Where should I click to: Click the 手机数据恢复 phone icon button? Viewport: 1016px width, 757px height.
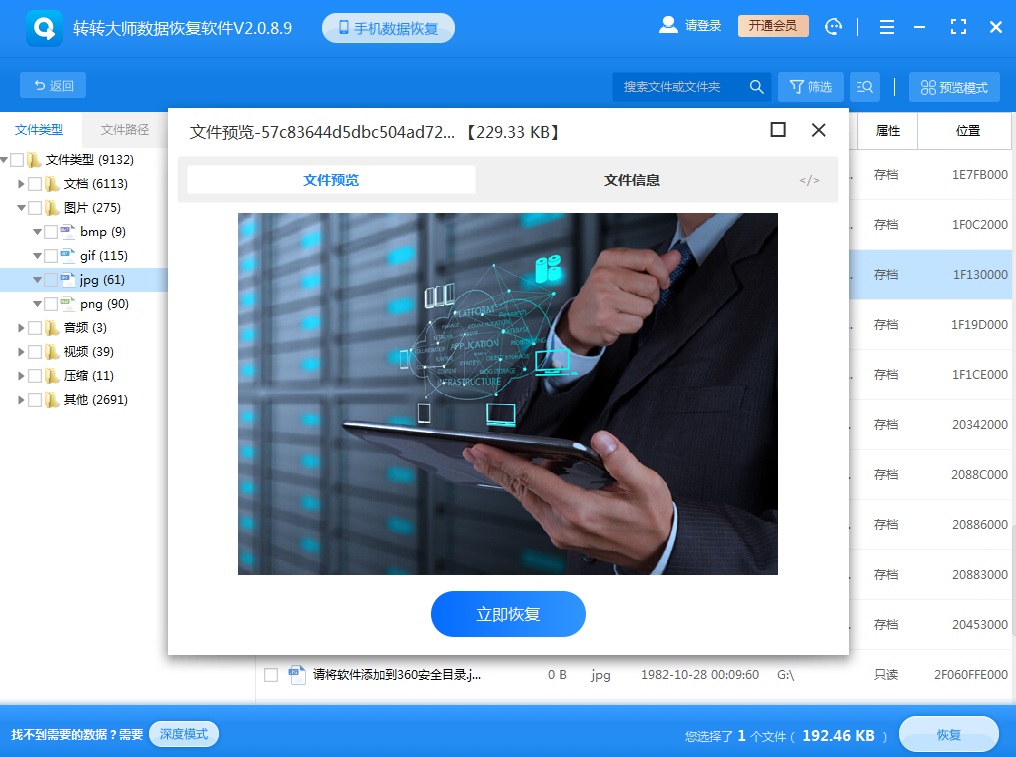[x=388, y=27]
